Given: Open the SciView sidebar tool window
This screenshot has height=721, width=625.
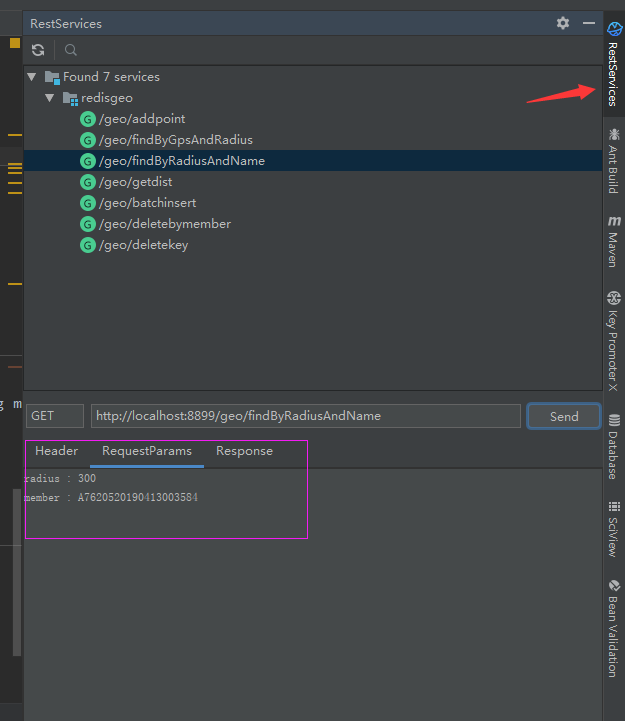Looking at the screenshot, I should (614, 528).
